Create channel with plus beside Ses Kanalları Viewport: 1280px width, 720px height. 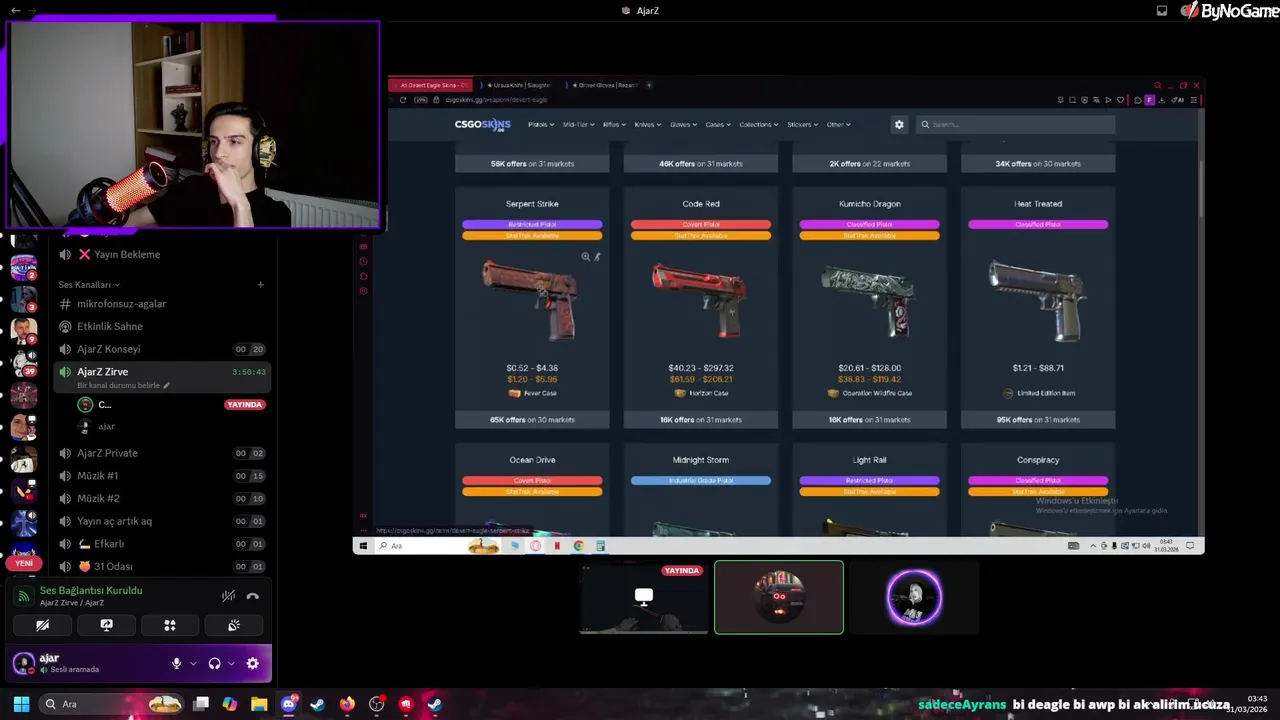260,284
